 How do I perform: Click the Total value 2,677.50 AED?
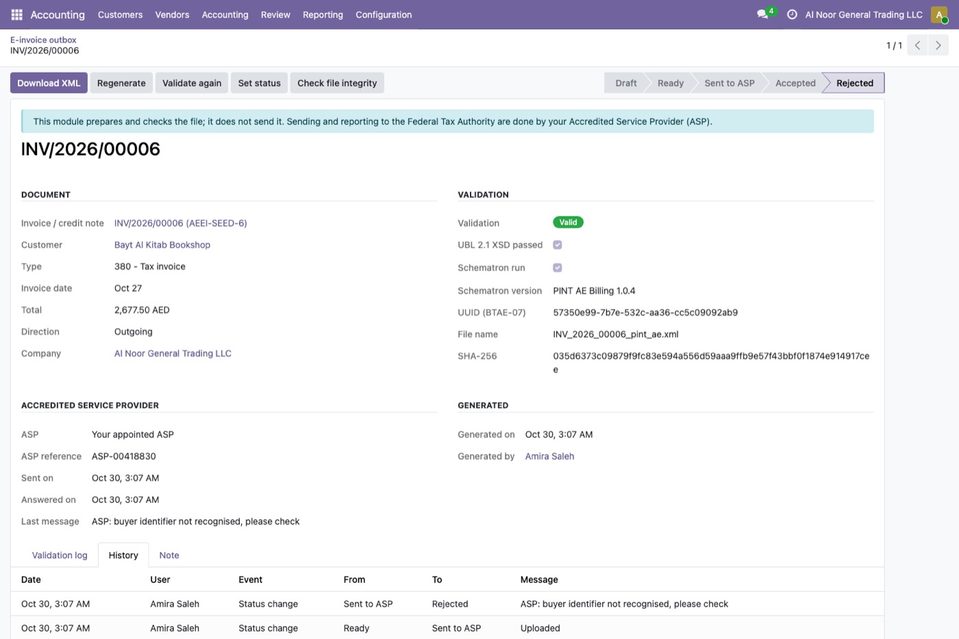142,310
